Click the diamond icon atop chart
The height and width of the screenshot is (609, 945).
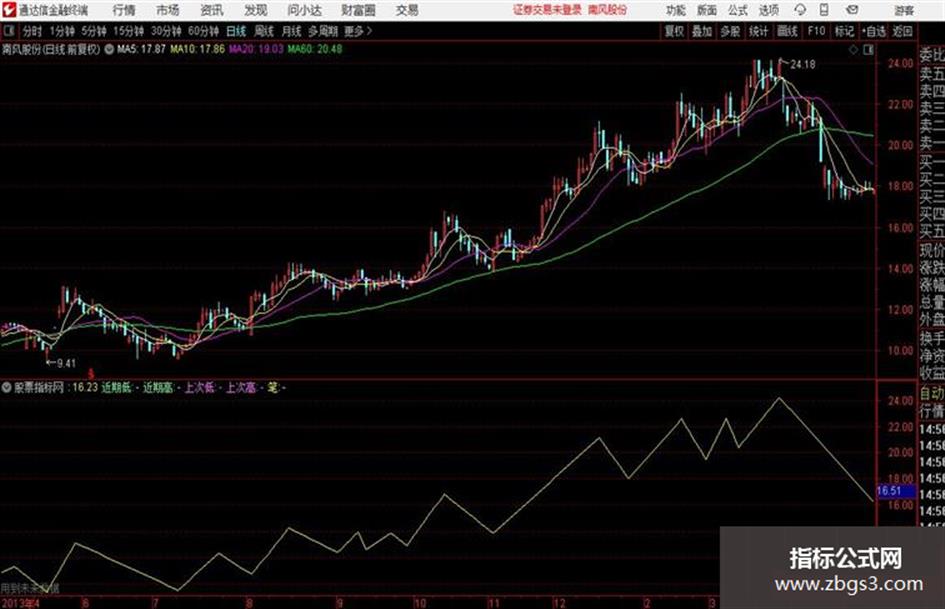tap(853, 50)
